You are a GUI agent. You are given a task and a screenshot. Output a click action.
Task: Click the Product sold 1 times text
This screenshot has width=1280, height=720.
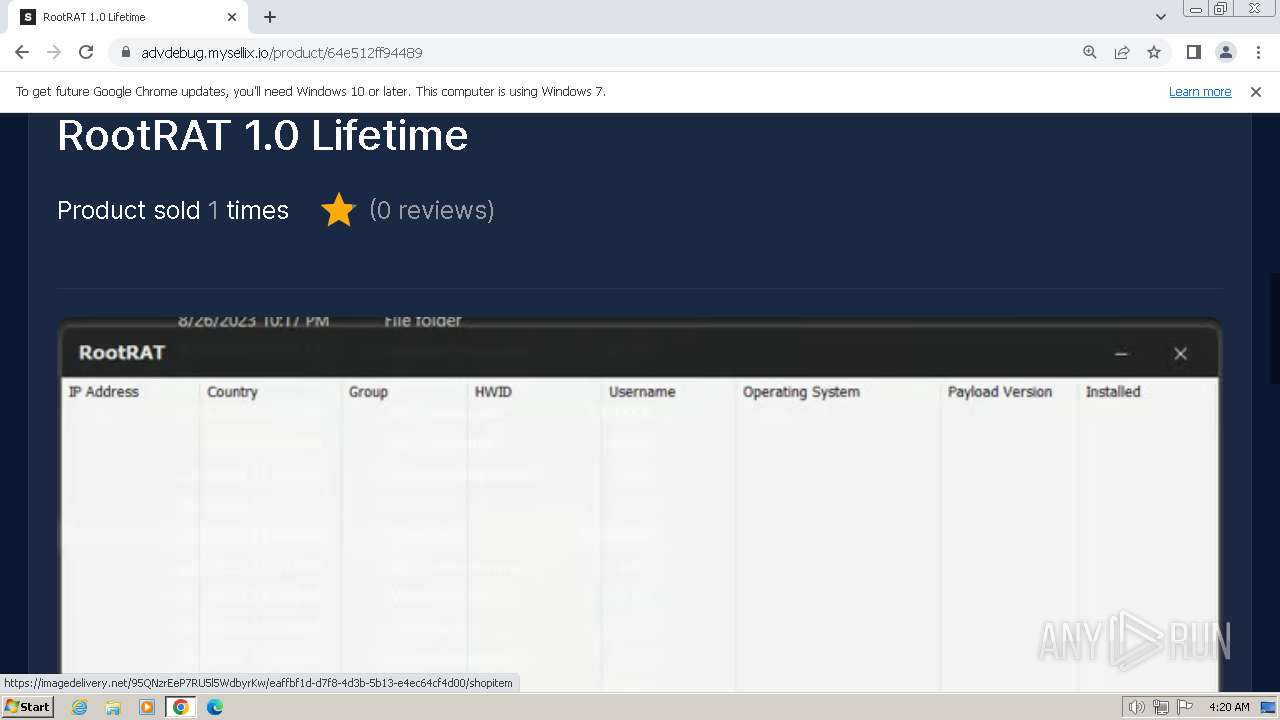[x=173, y=210]
